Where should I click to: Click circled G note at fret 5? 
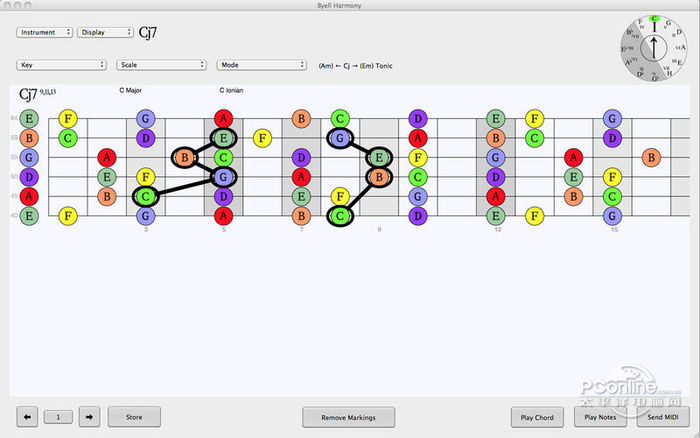[223, 177]
